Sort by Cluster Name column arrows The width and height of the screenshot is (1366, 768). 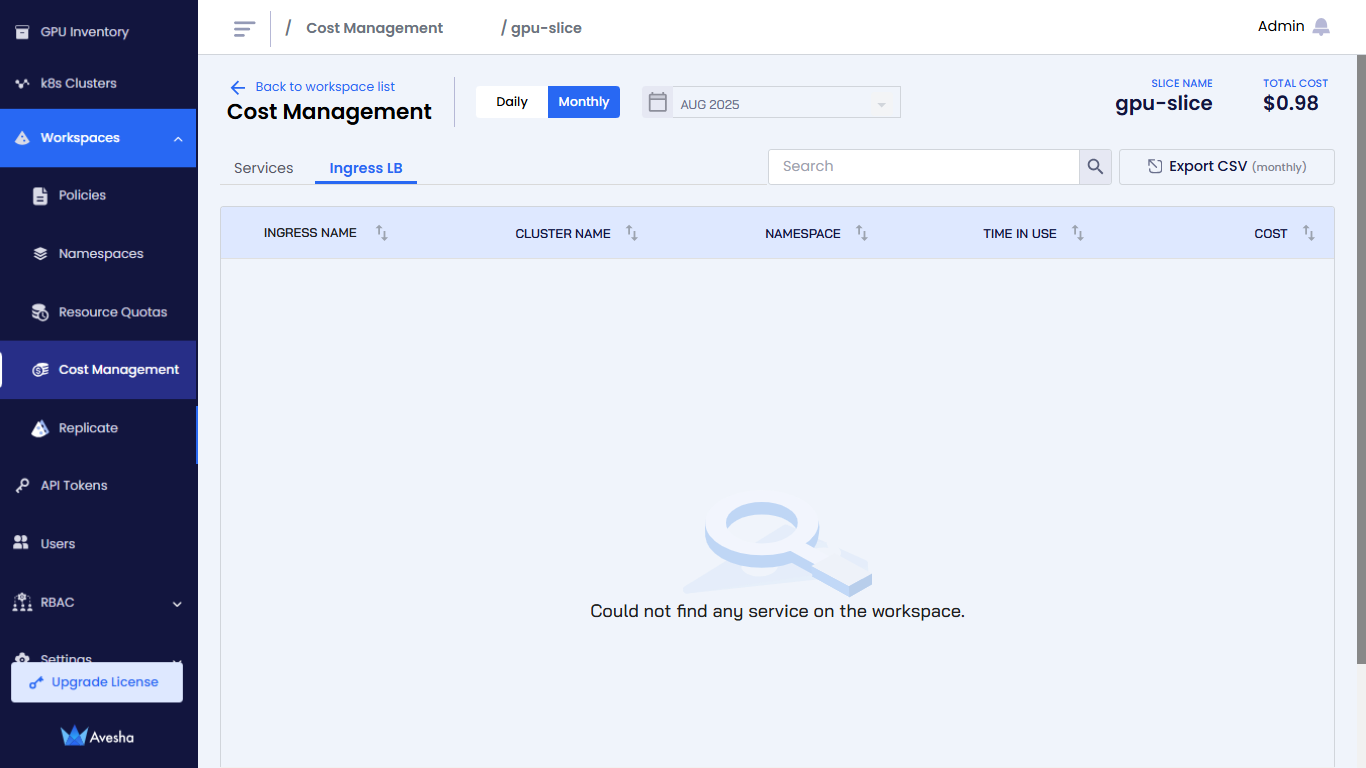[631, 233]
